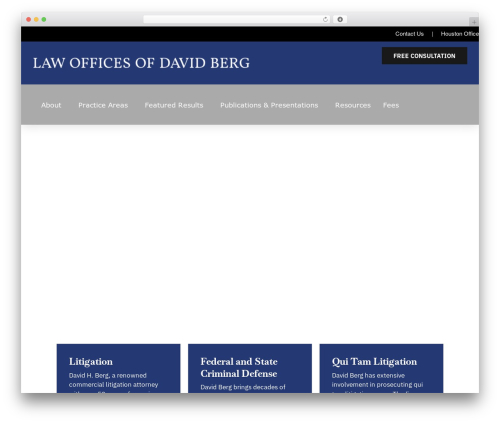Click the yellow minimize window button
The width and height of the screenshot is (500, 423).
coord(36,19)
